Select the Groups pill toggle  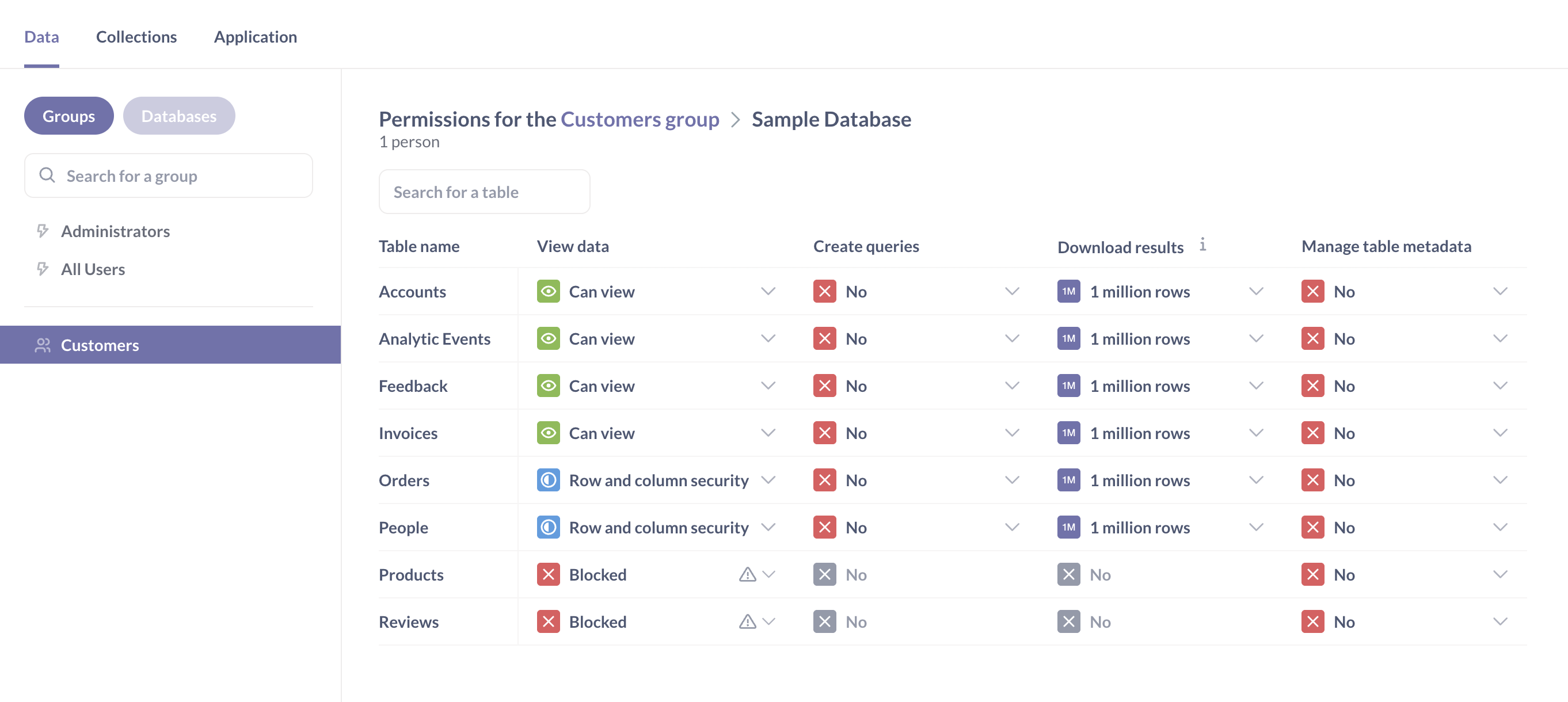[x=68, y=116]
